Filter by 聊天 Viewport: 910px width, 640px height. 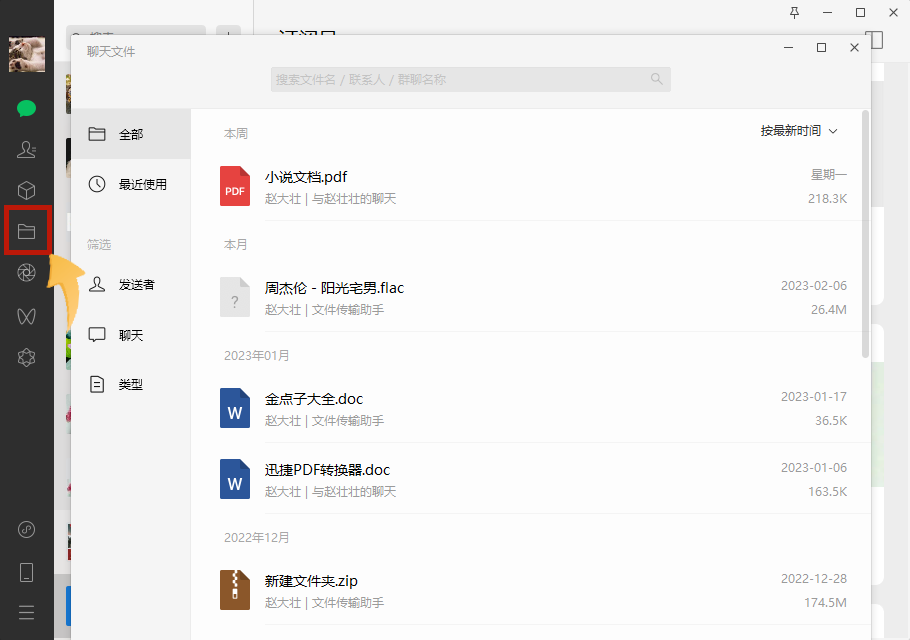pyautogui.click(x=131, y=335)
